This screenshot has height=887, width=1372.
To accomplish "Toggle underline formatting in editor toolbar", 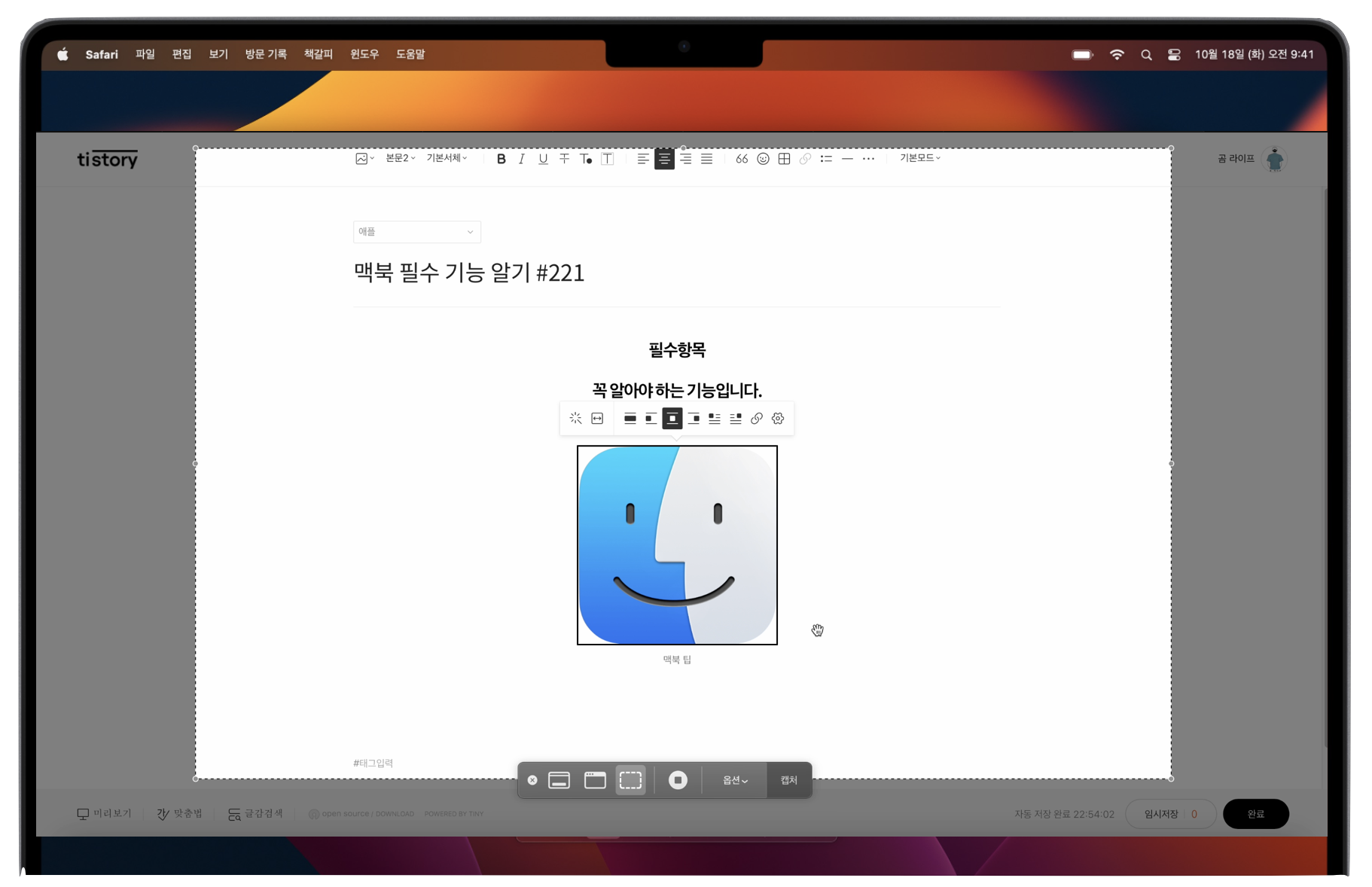I will tap(543, 159).
